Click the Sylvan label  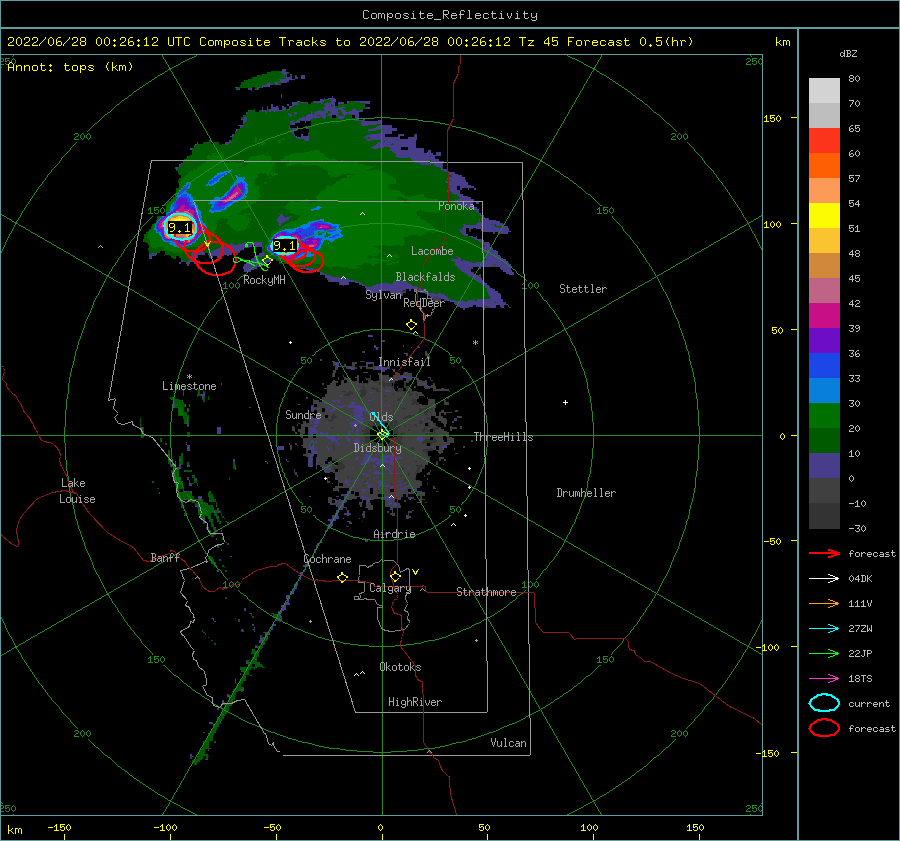click(x=383, y=295)
